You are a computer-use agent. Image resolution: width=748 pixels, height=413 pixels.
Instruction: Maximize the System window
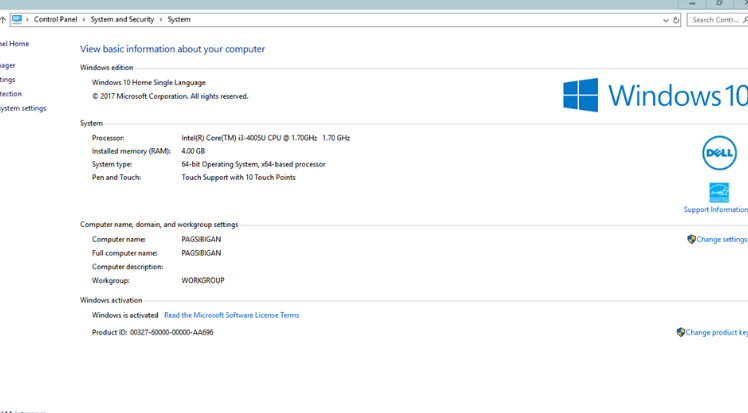[719, 3]
